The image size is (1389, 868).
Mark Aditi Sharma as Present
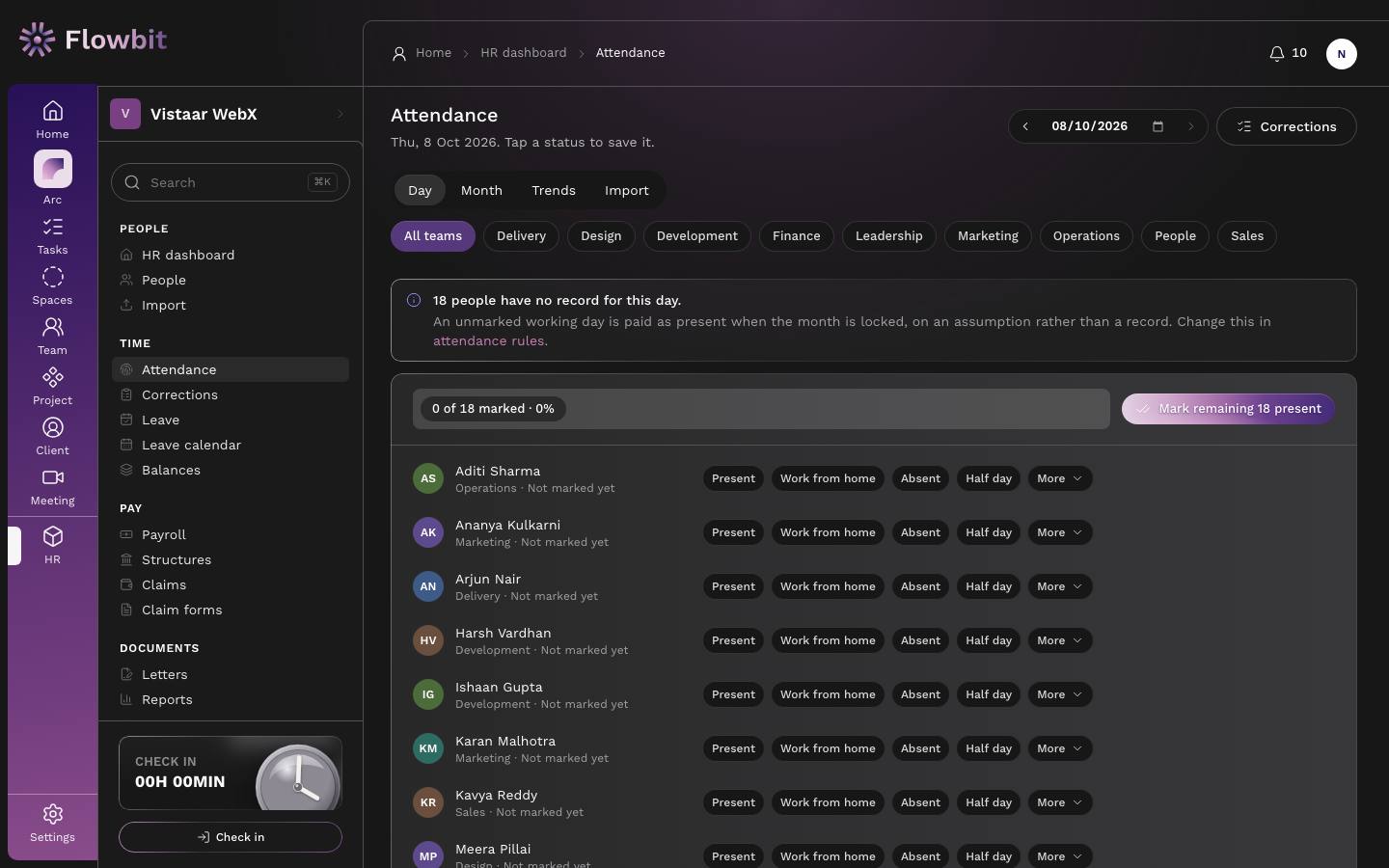coord(733,478)
